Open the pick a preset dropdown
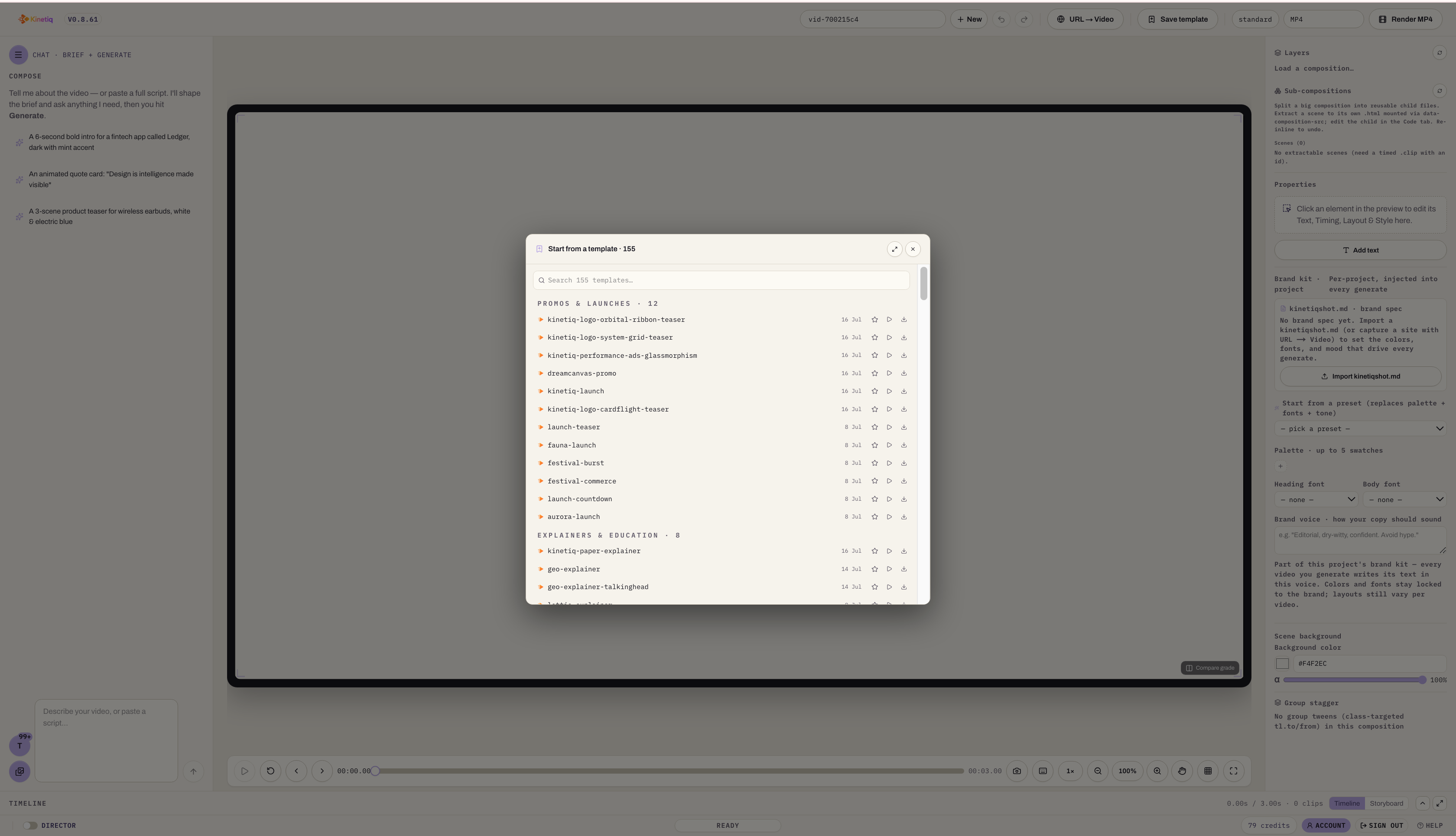Image resolution: width=1456 pixels, height=836 pixels. 1360,429
